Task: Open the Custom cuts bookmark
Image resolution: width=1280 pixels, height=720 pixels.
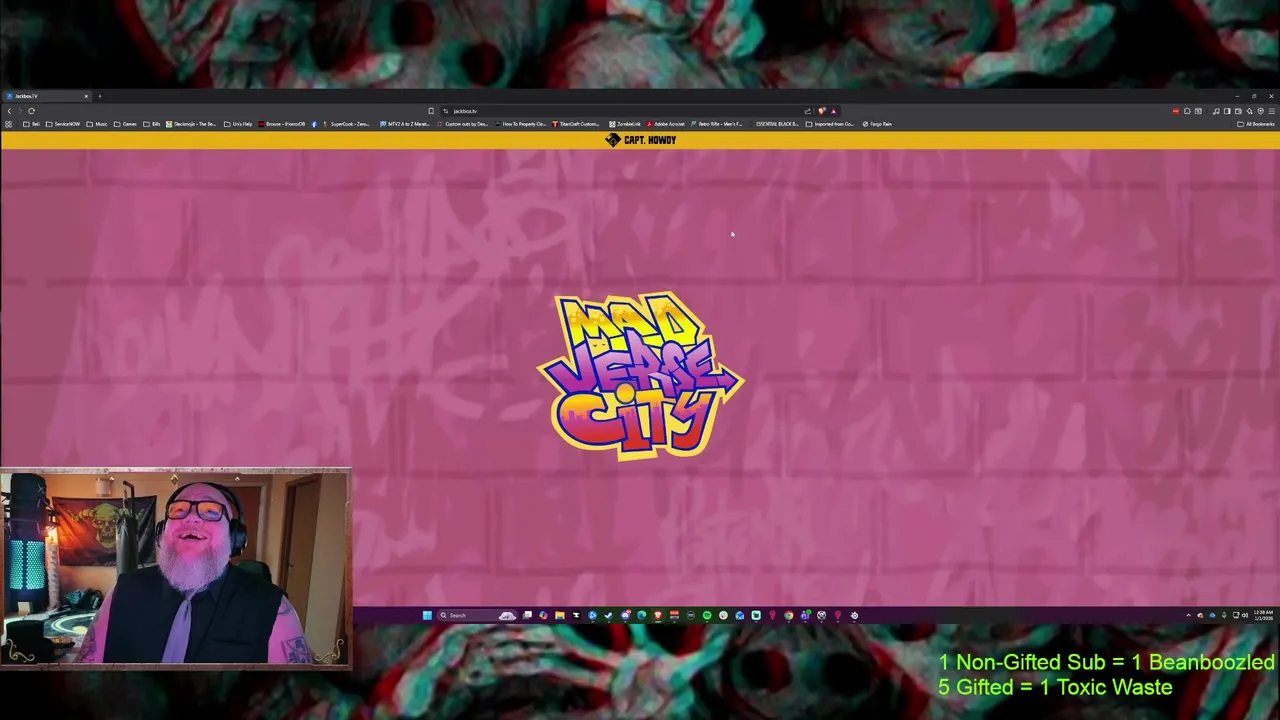Action: tap(462, 124)
